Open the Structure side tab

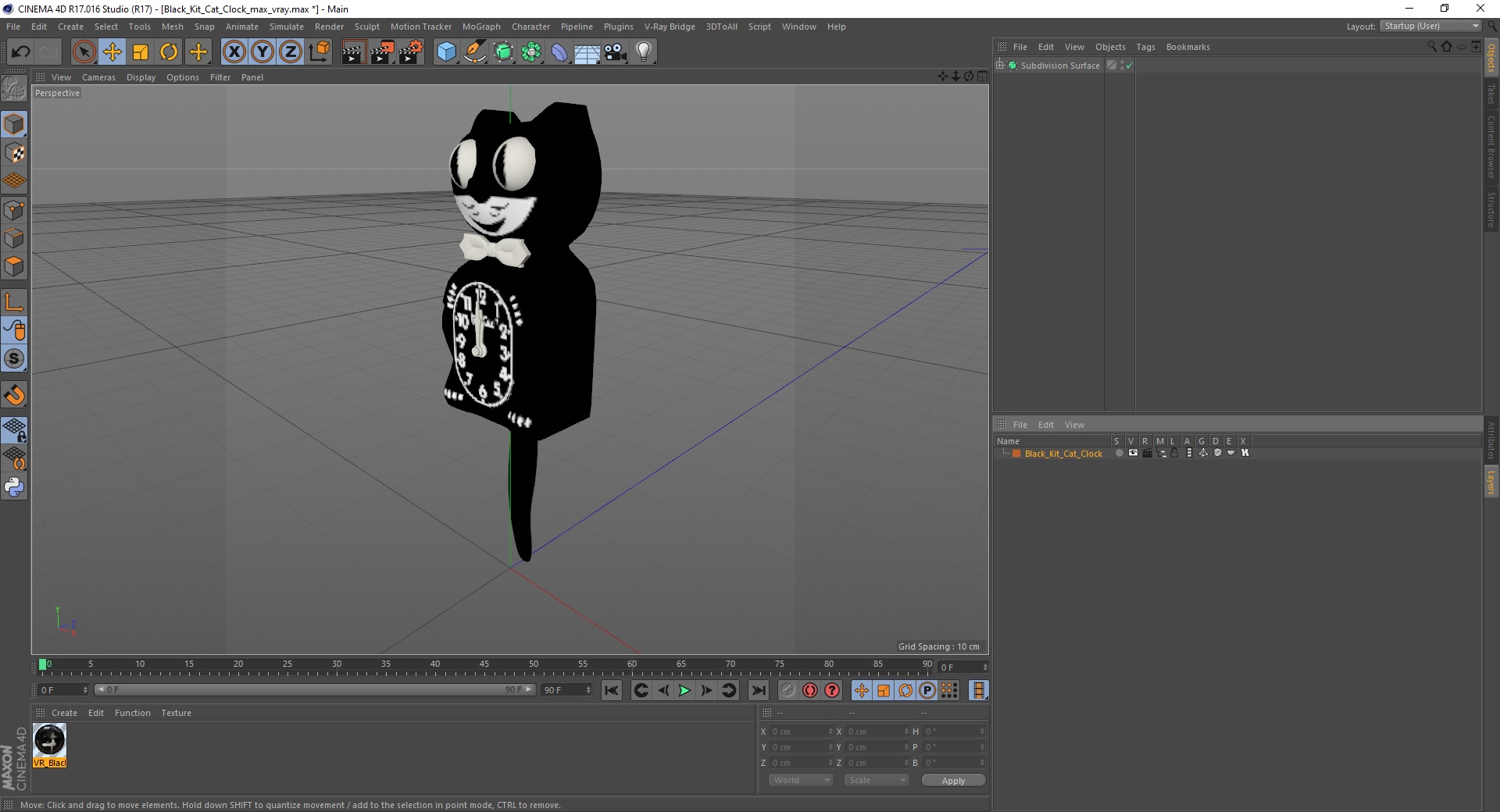[1491, 209]
